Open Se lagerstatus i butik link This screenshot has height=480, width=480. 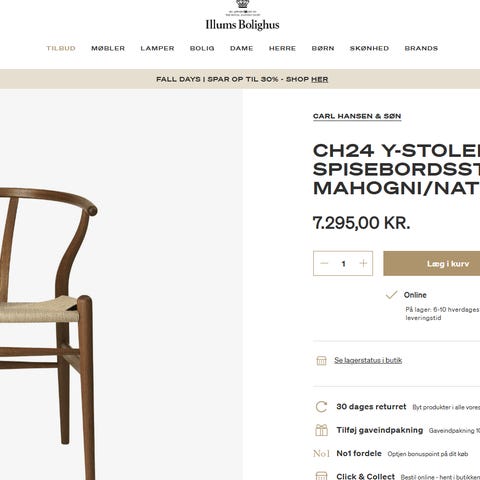[368, 360]
